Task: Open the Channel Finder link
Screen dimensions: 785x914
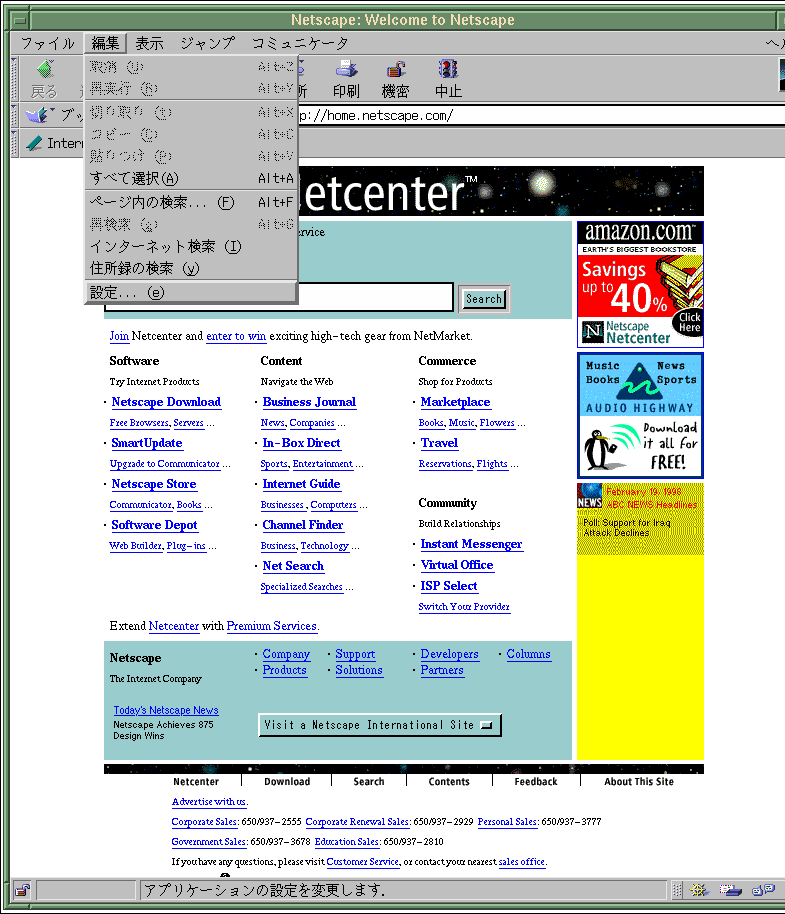Action: (302, 525)
